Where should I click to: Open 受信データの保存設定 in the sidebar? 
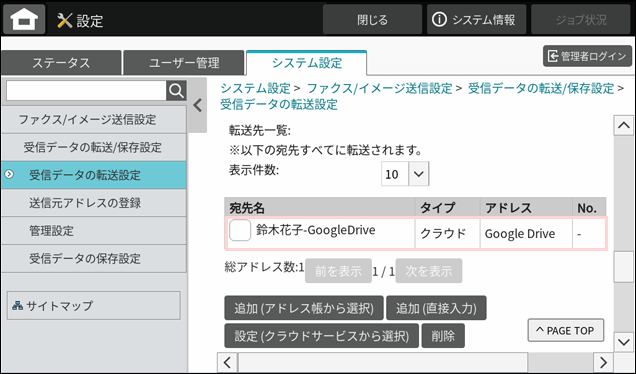tap(94, 258)
